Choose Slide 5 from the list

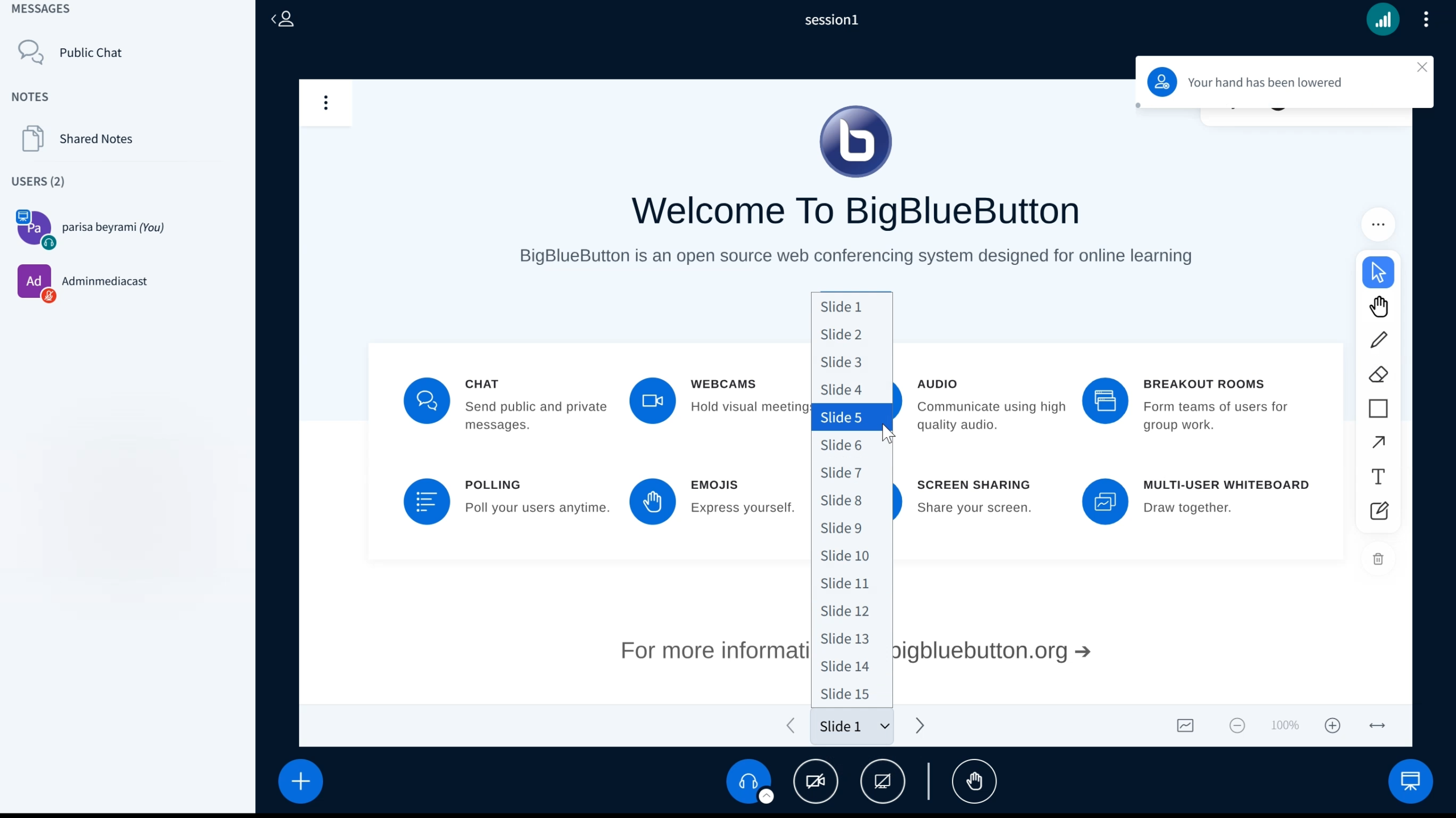[841, 417]
